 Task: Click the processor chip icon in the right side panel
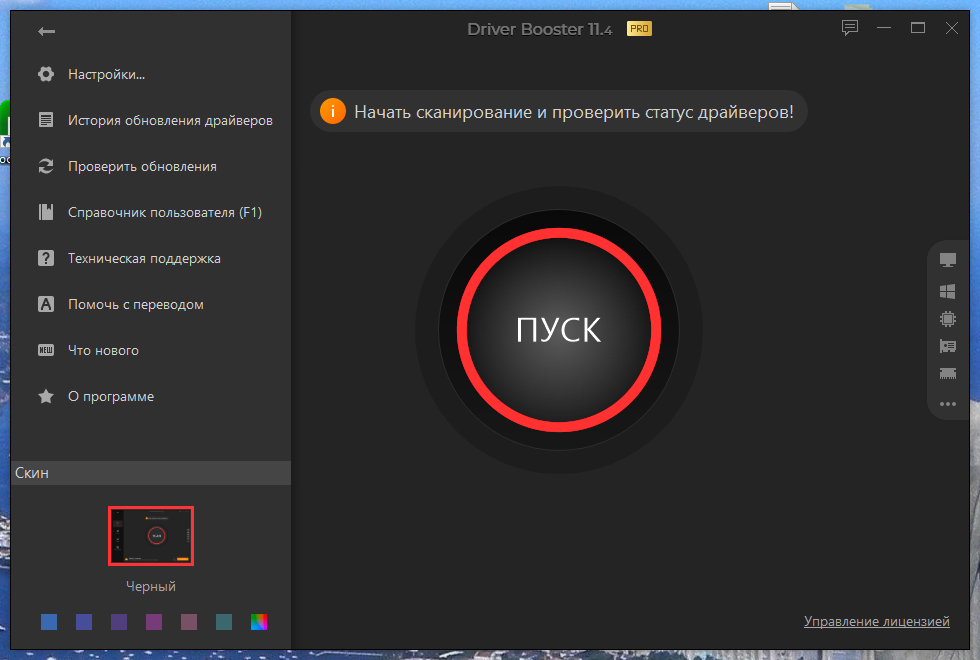point(948,319)
